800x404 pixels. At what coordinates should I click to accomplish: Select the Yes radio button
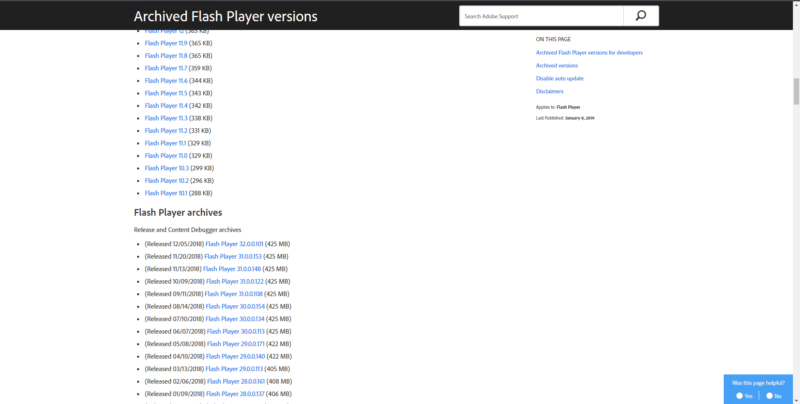tap(739, 396)
